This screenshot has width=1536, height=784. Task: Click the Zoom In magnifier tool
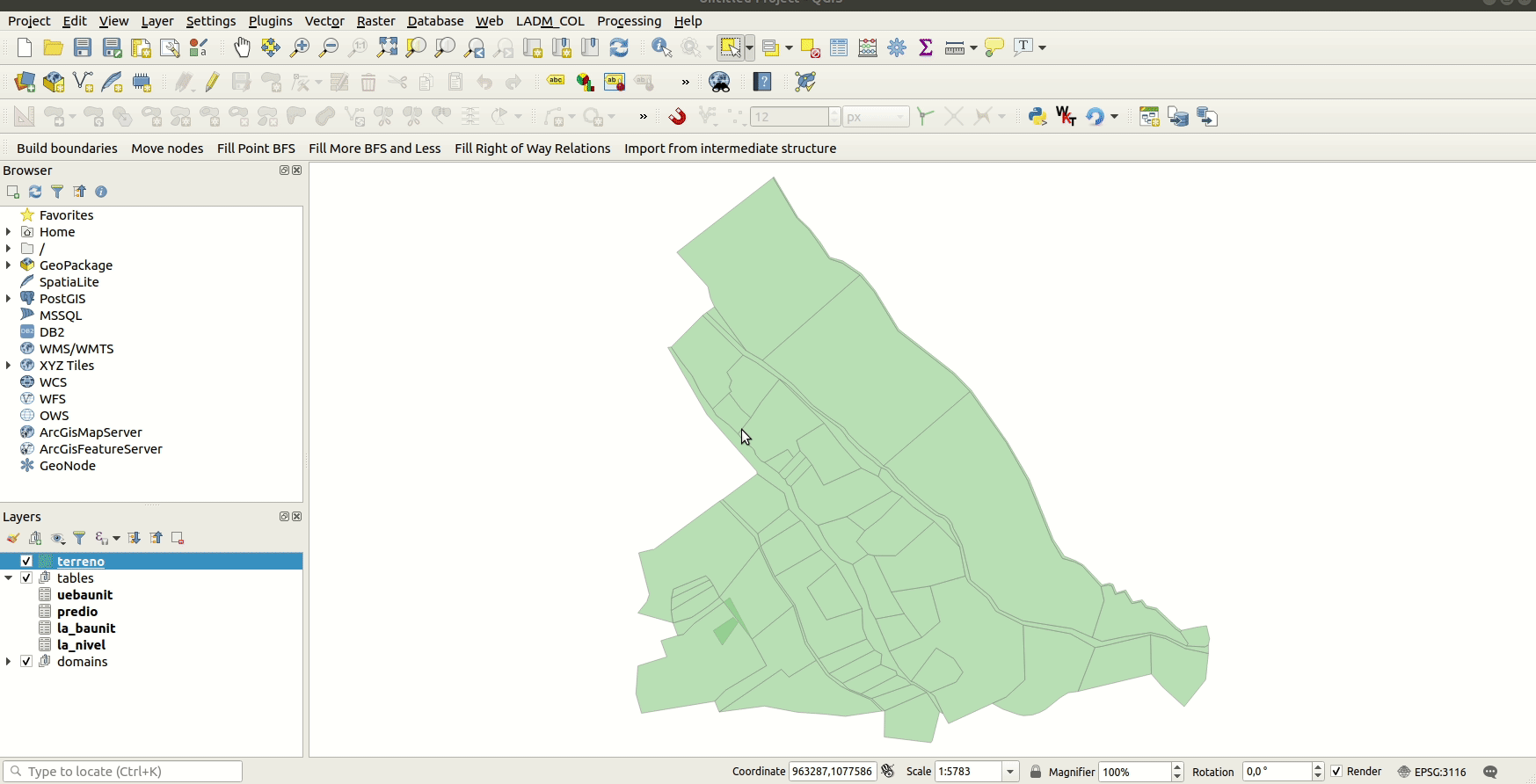(x=300, y=47)
